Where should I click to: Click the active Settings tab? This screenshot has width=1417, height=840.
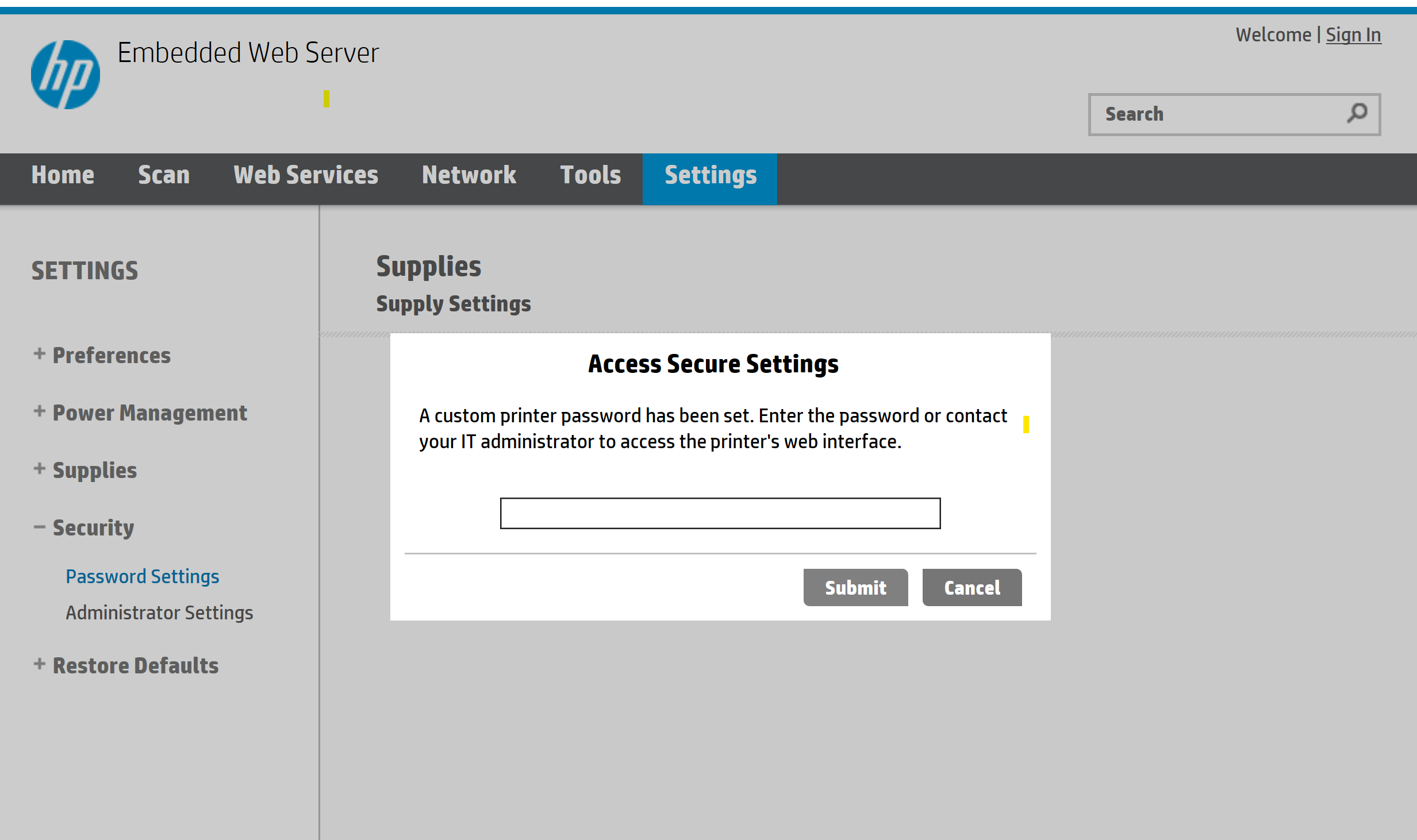pos(710,175)
